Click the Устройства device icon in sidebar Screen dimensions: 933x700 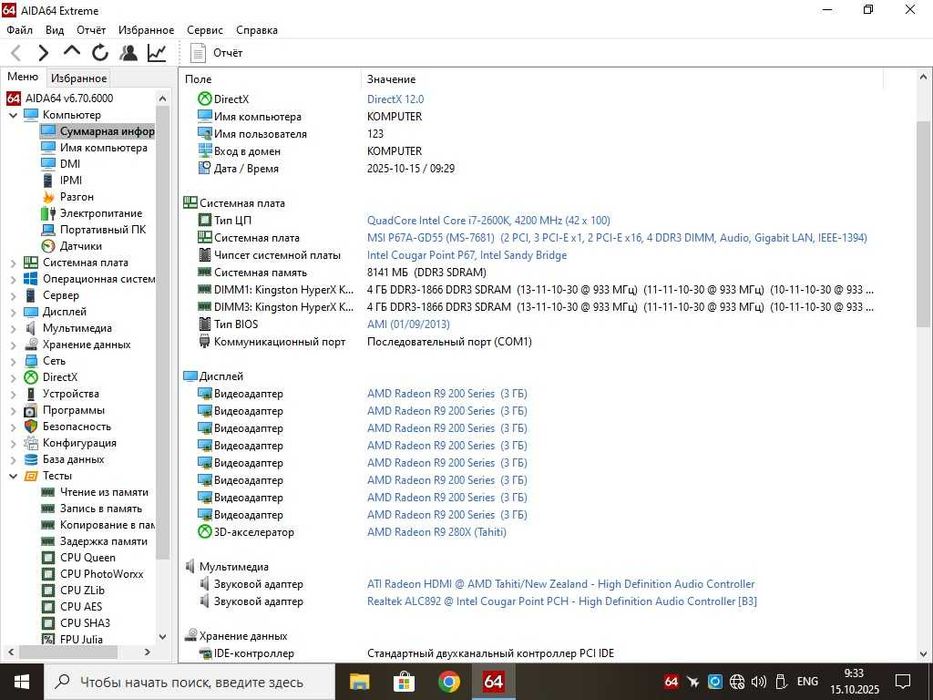point(31,394)
